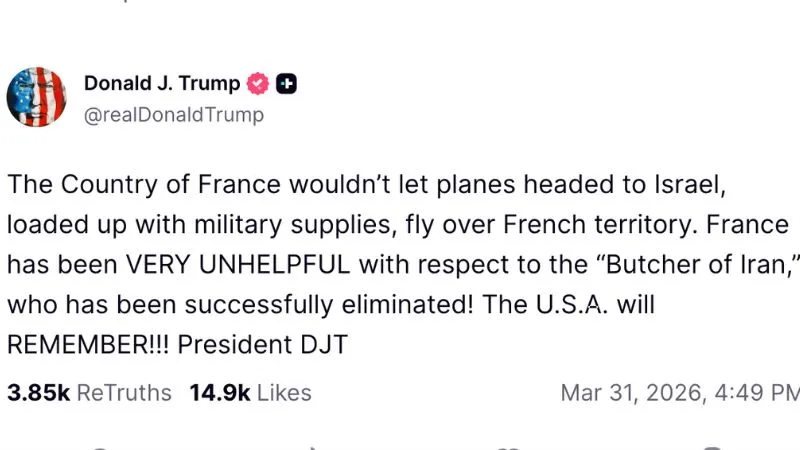Open the Donald J. Trump display name
The height and width of the screenshot is (450, 800).
point(163,84)
